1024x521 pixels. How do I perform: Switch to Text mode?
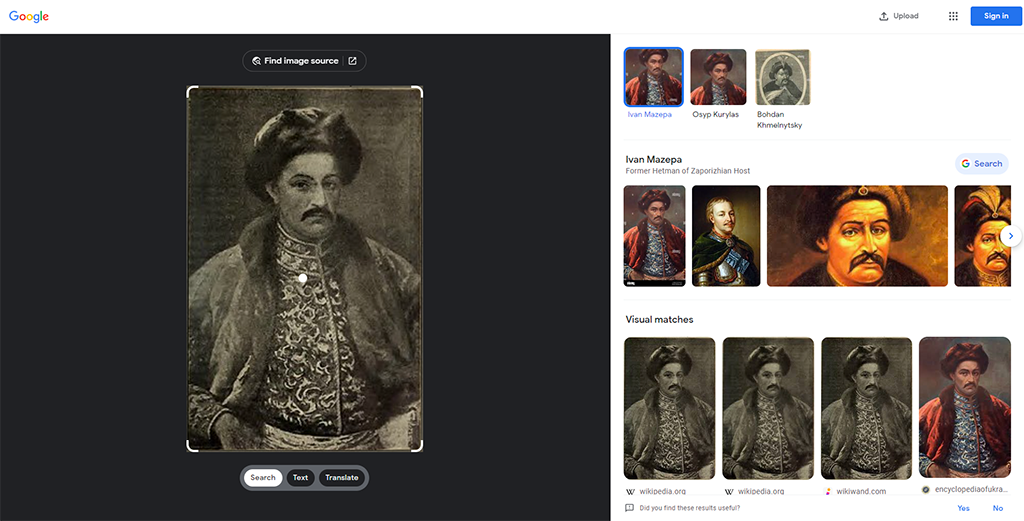tap(300, 478)
